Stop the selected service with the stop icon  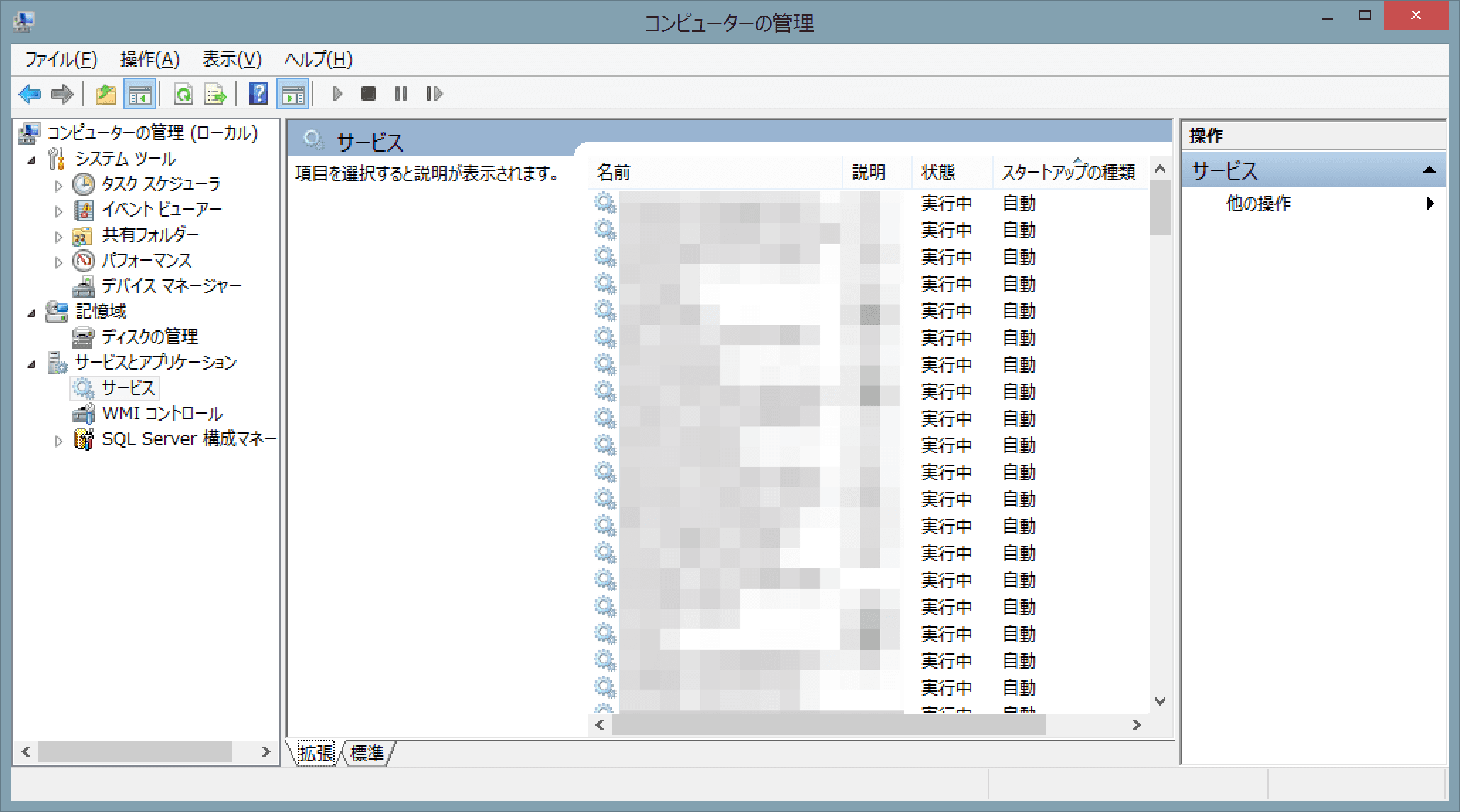pos(369,93)
